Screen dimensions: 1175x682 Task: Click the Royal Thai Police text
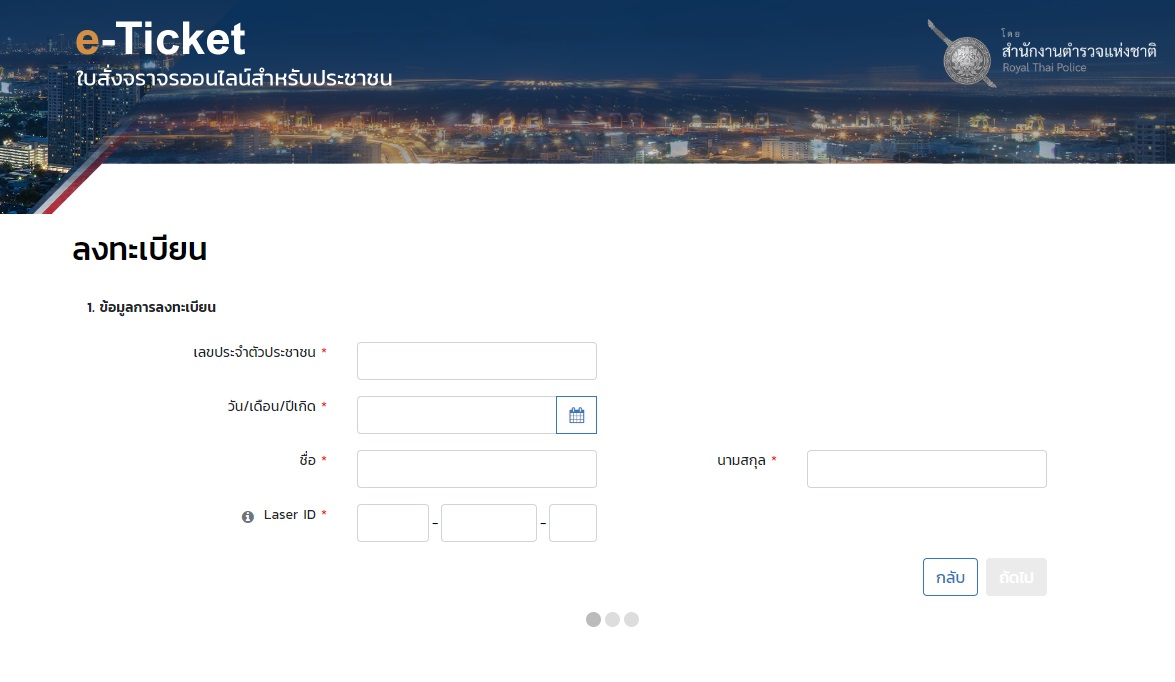coord(1044,68)
